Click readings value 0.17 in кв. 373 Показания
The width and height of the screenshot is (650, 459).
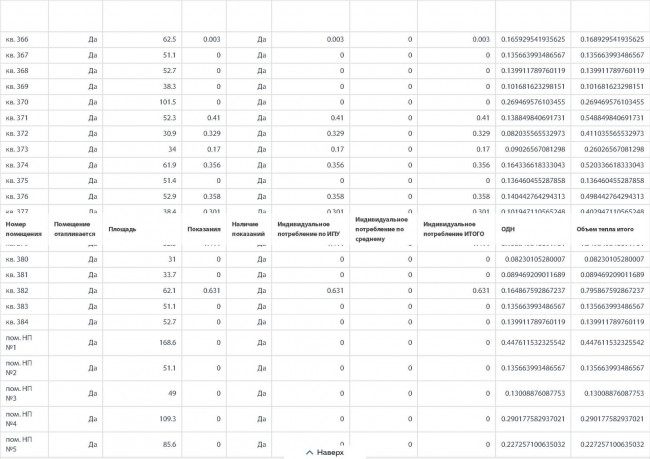pyautogui.click(x=214, y=149)
